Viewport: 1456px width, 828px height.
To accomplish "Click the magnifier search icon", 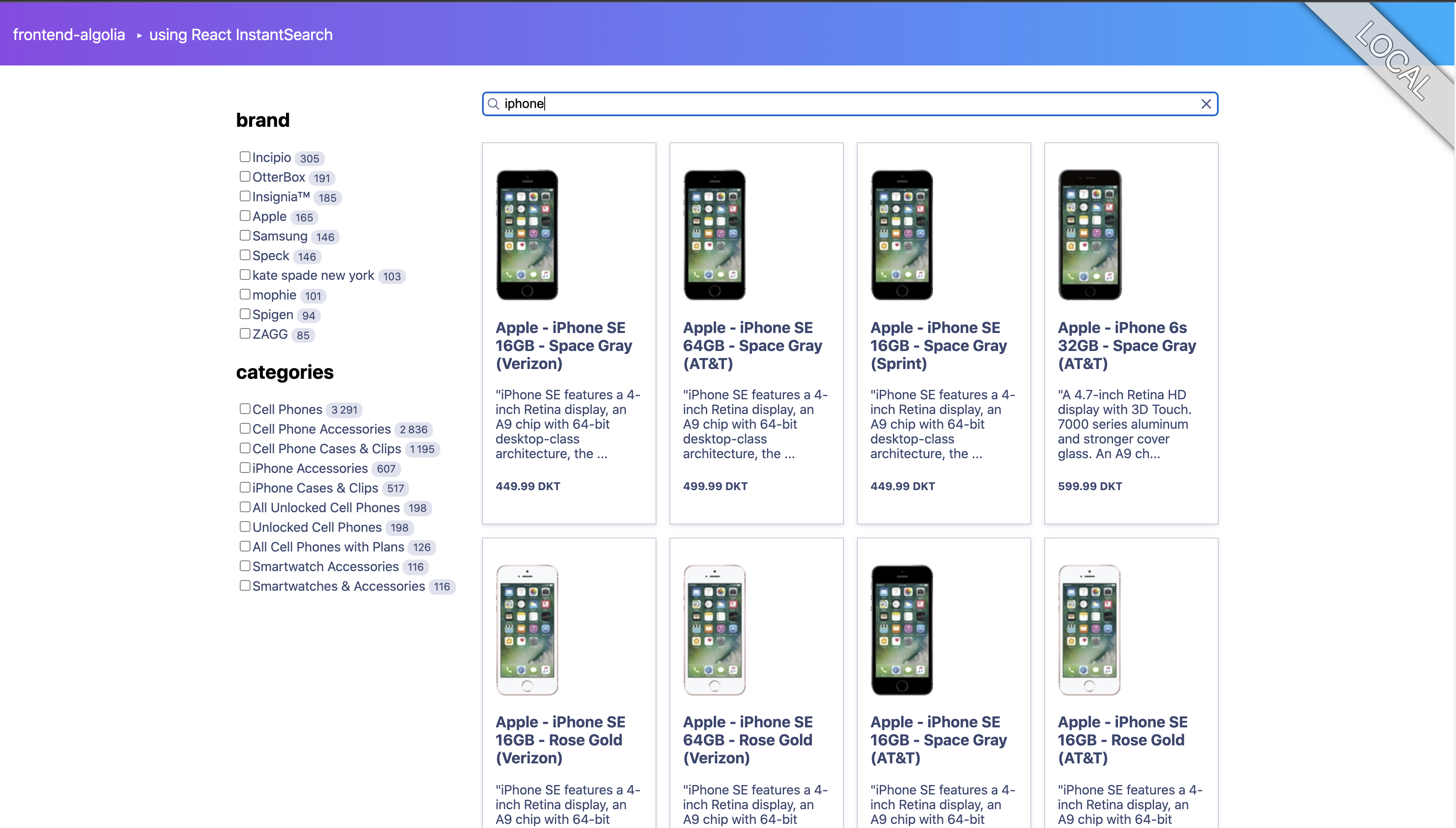I will (x=493, y=103).
